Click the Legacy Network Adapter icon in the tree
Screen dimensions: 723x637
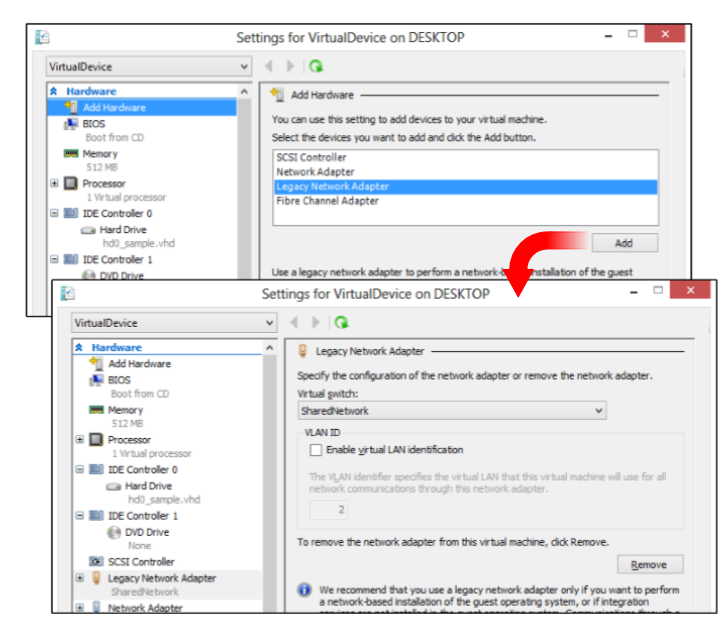[96, 578]
